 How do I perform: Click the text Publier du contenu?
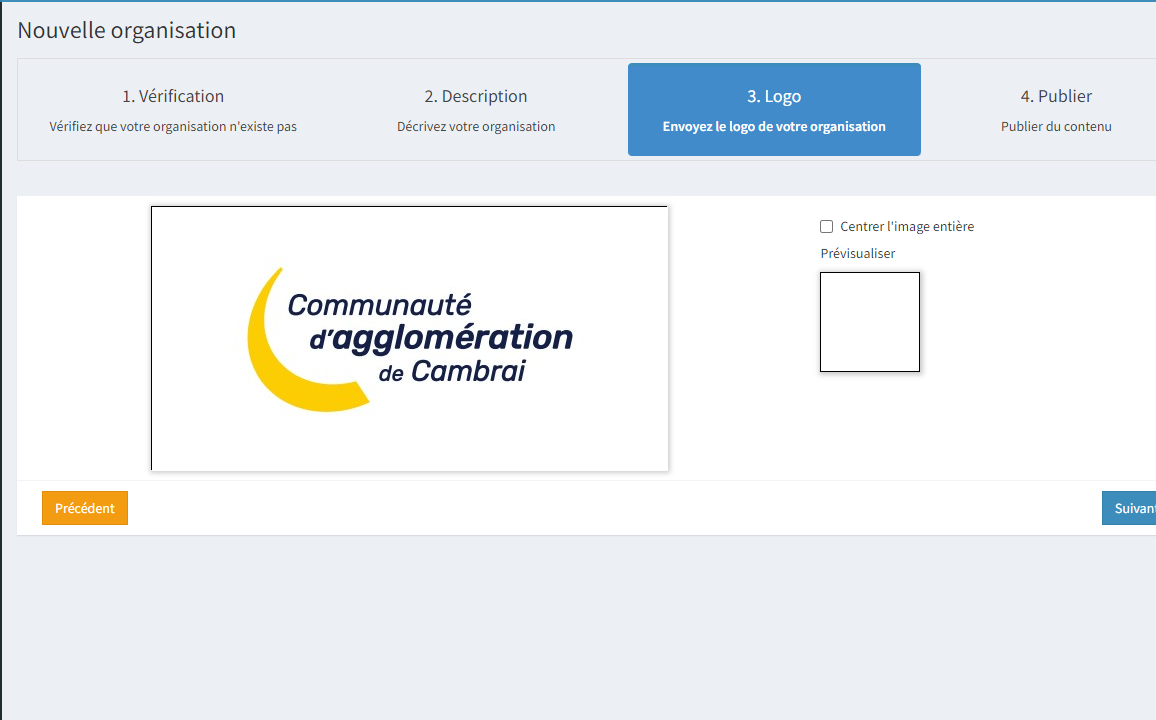[1056, 127]
